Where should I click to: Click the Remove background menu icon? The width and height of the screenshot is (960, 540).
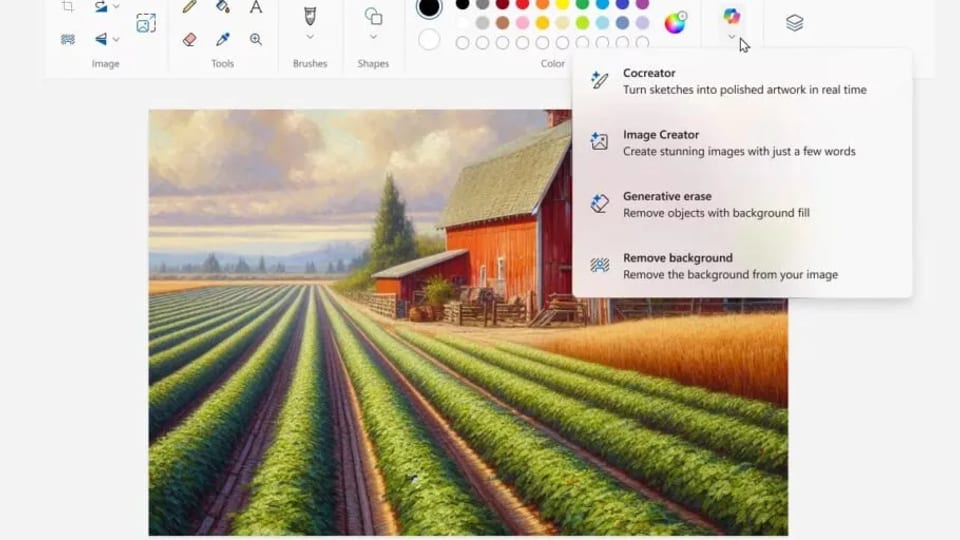click(599, 265)
